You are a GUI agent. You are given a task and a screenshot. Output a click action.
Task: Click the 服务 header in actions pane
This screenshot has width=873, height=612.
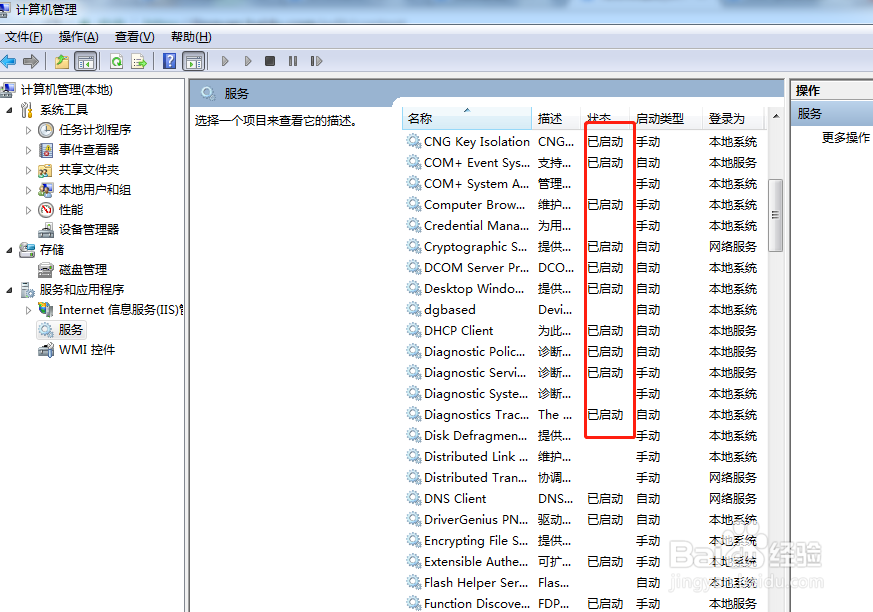coord(832,114)
